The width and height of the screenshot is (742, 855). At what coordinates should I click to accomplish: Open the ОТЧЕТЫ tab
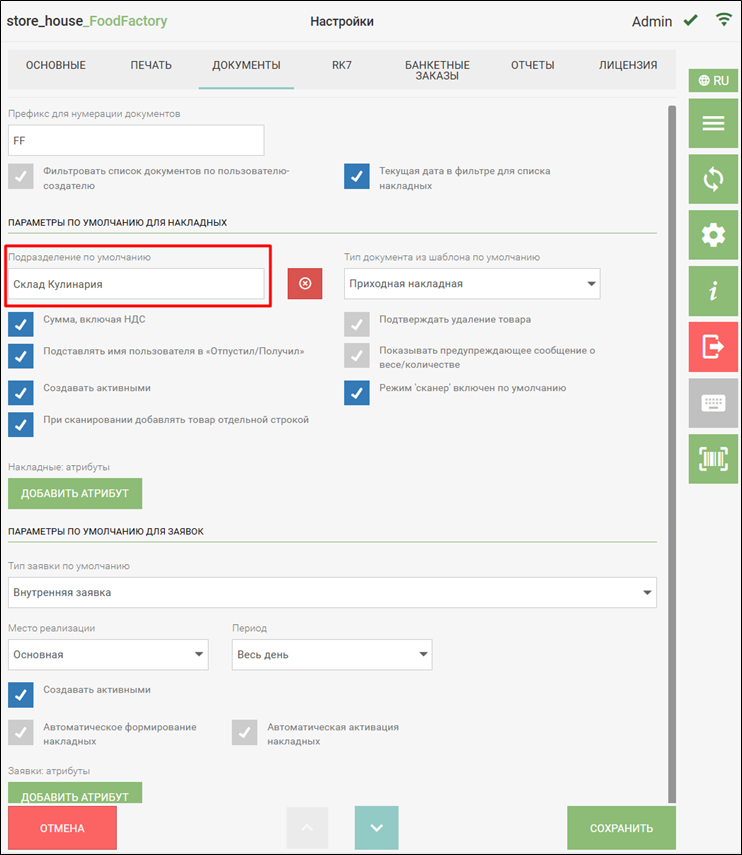(x=532, y=66)
